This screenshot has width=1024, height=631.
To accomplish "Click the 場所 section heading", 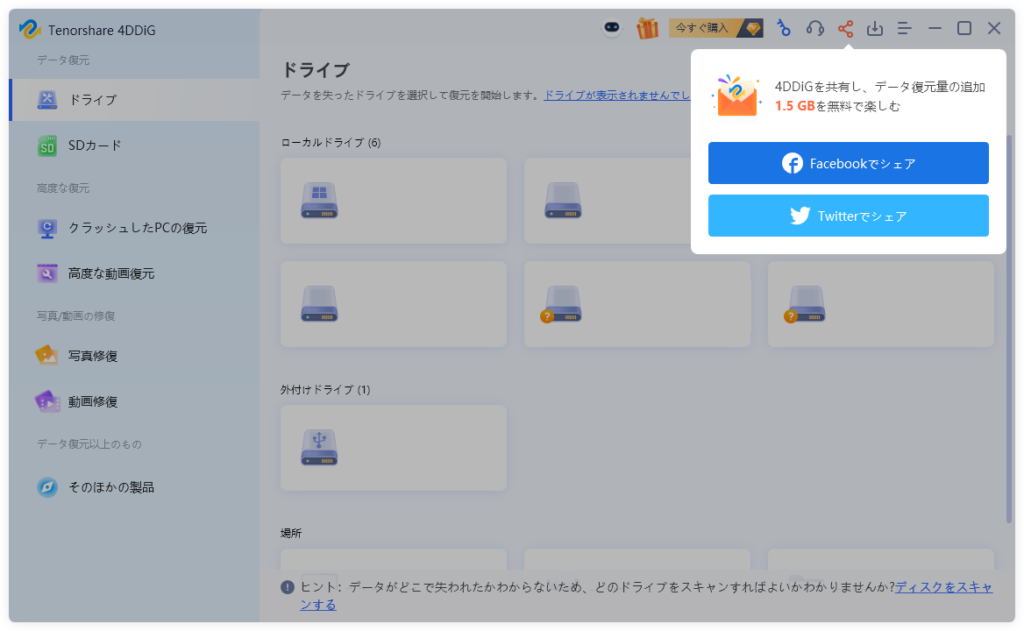I will coord(291,534).
